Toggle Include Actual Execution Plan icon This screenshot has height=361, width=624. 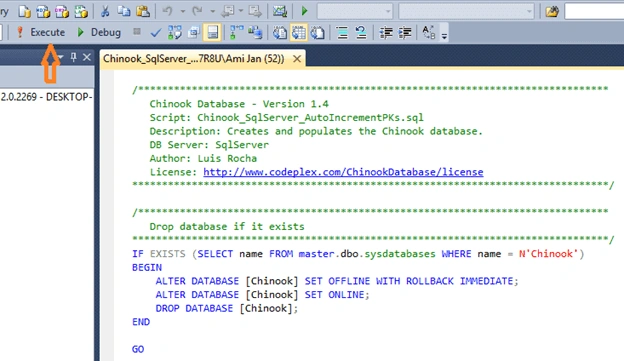click(236, 33)
